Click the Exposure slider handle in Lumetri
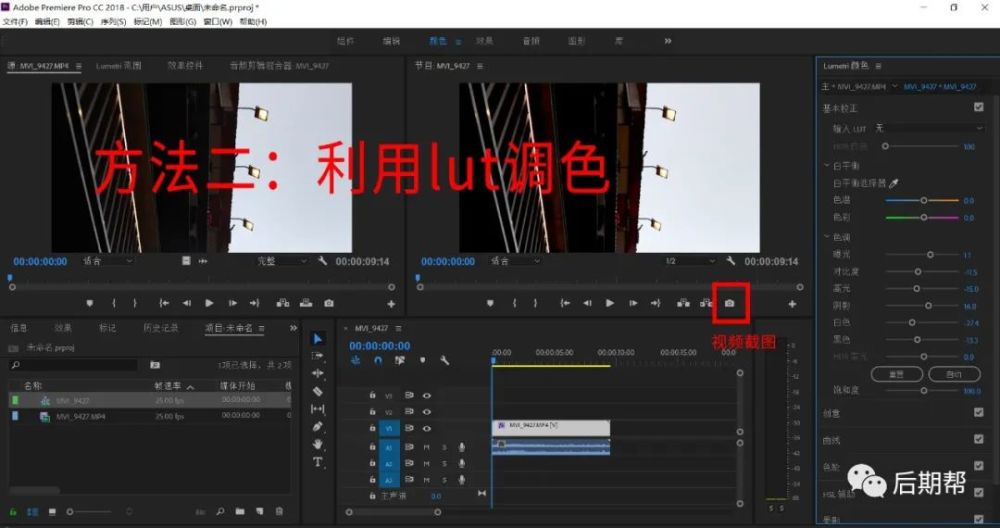1000x528 pixels. (x=930, y=254)
